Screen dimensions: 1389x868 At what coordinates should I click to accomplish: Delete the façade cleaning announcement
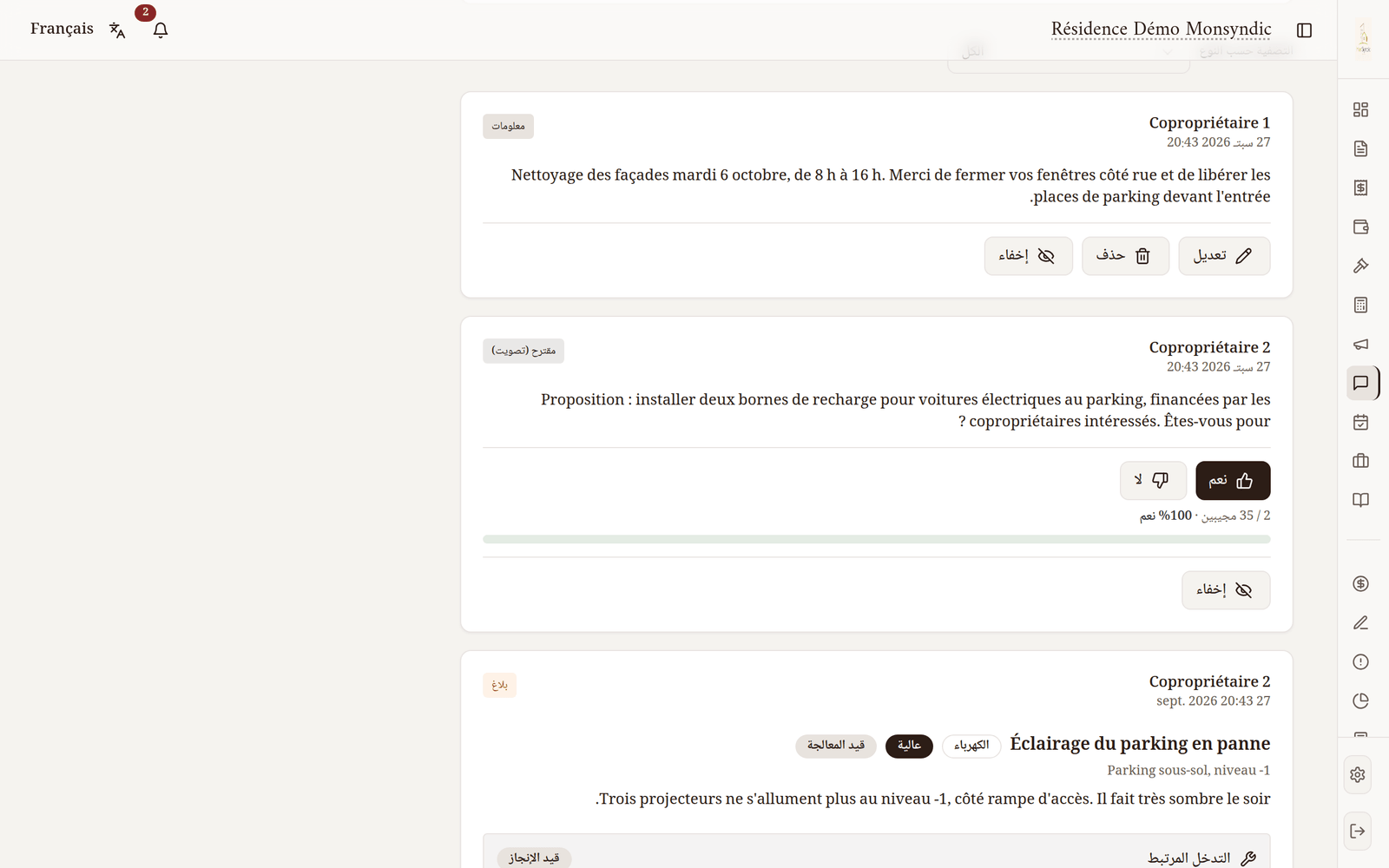click(x=1125, y=256)
